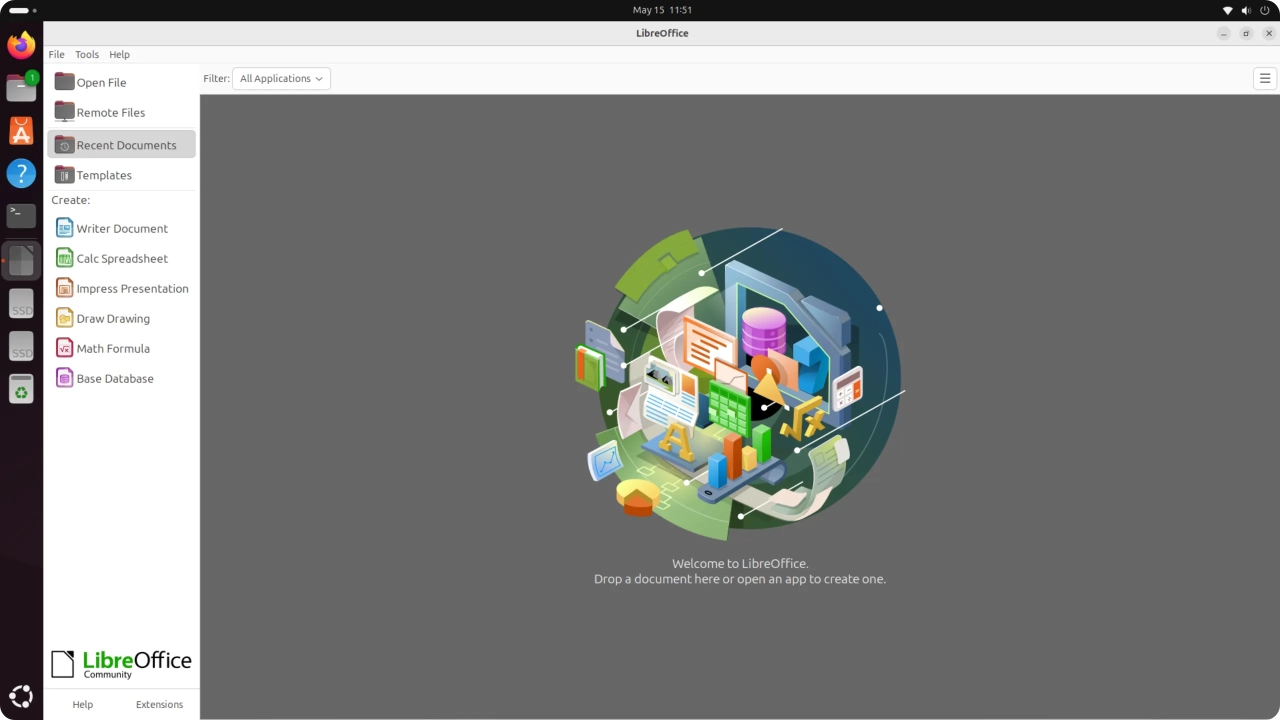The width and height of the screenshot is (1280, 720).
Task: Click the Activities indicator in the top bar
Action: [x=22, y=10]
